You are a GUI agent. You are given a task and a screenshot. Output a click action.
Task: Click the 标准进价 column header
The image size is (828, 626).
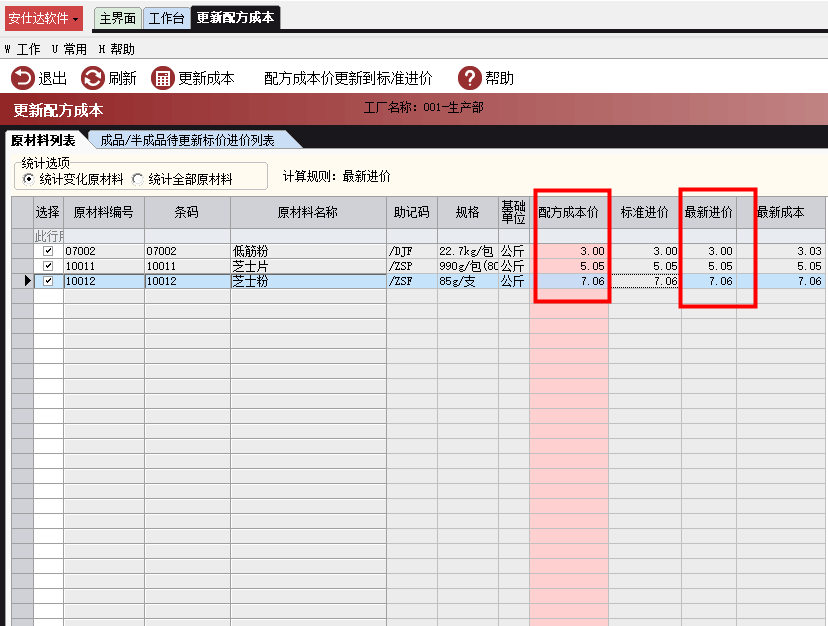pos(645,212)
